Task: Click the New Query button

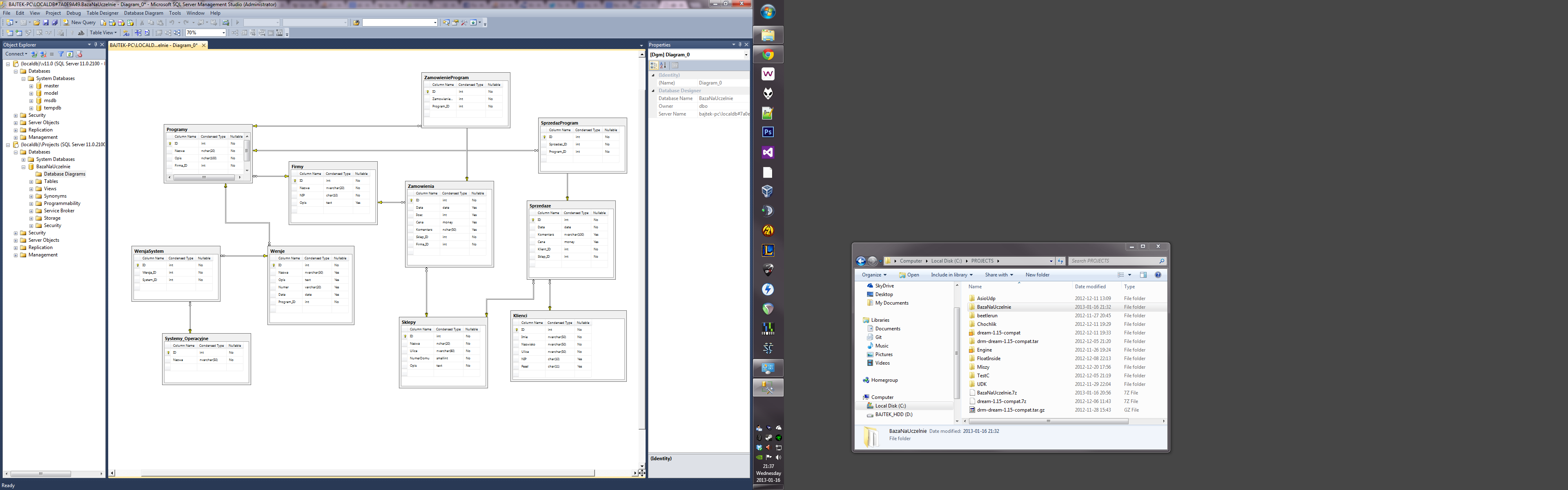Action: tap(79, 22)
